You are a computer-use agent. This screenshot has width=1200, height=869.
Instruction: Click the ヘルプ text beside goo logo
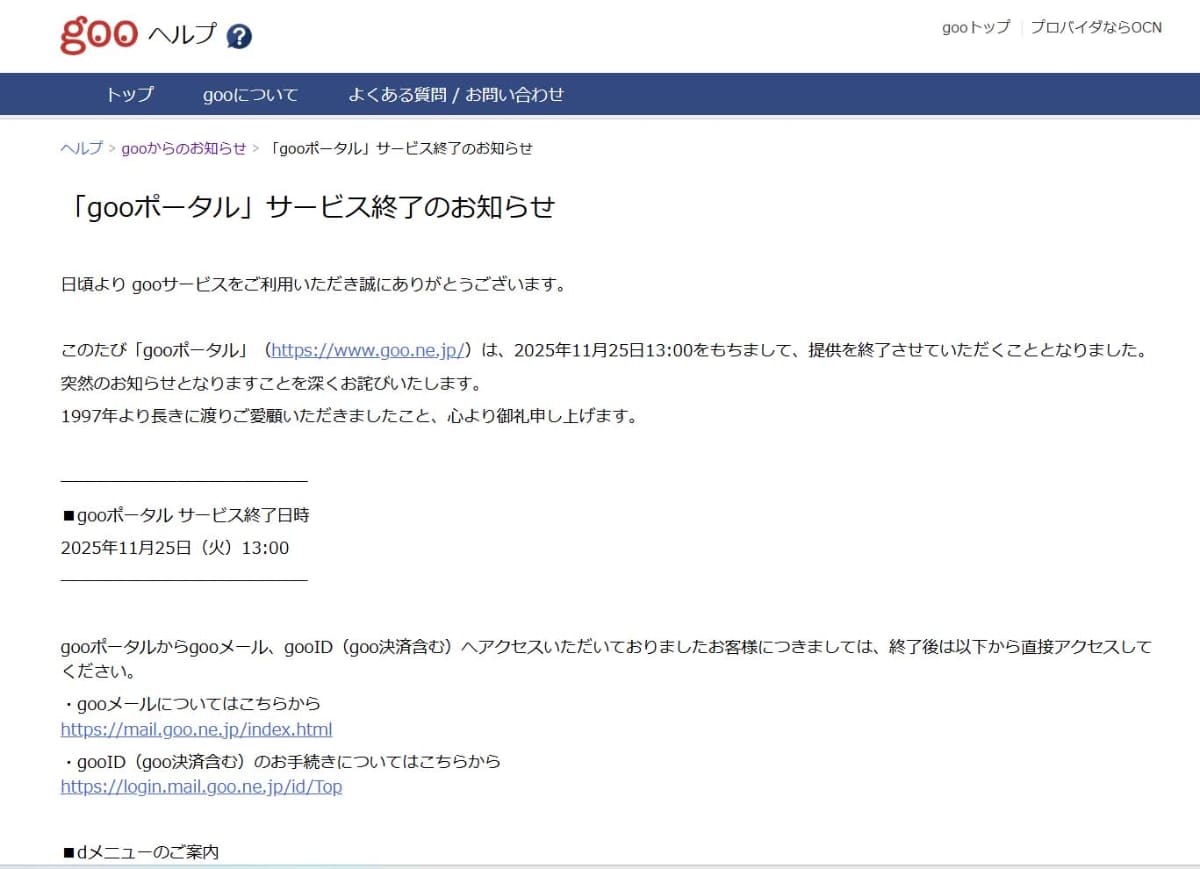[182, 35]
